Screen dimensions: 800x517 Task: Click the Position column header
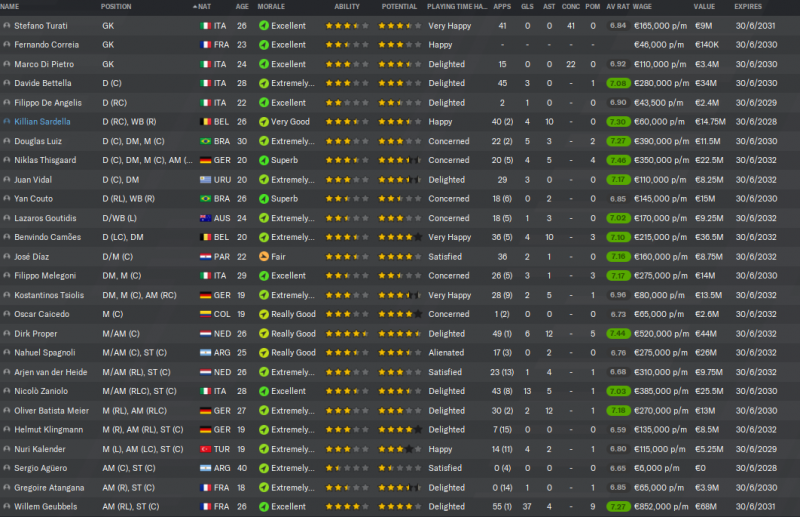(116, 7)
